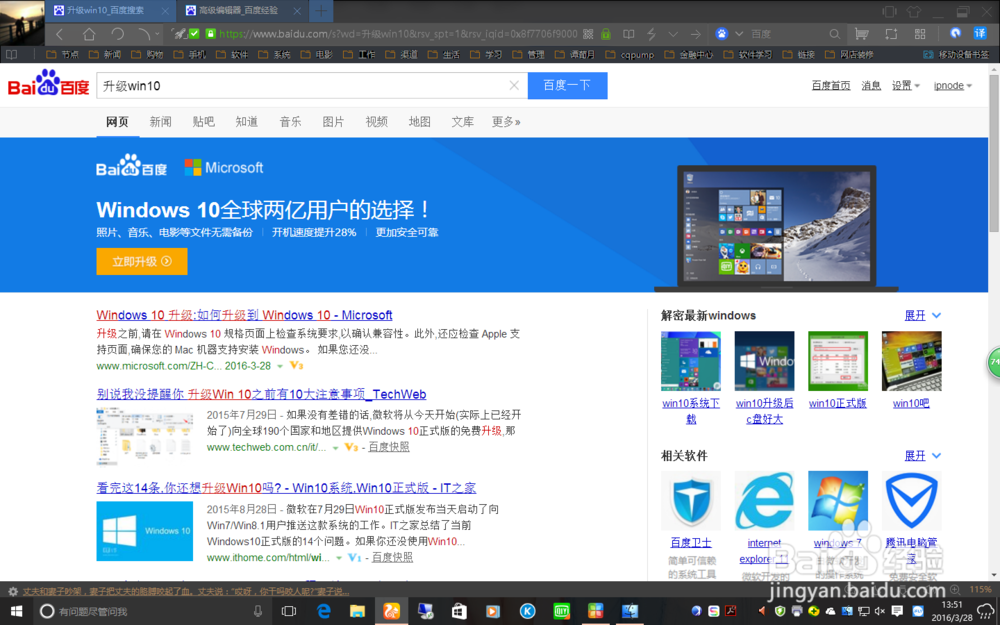Open dropdown arrow beside ithome.com result URL
The width and height of the screenshot is (1000, 625).
340,558
